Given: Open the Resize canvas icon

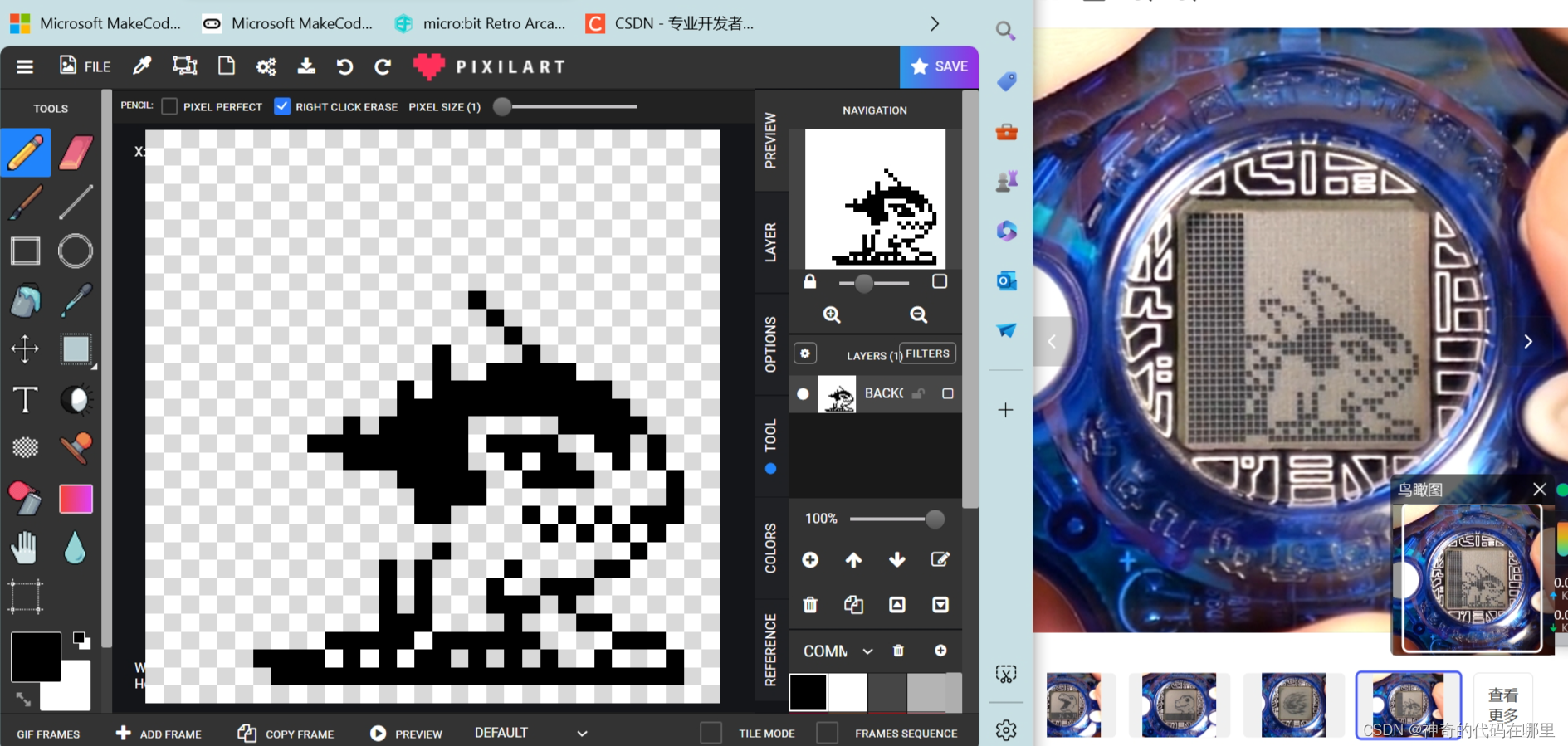Looking at the screenshot, I should coord(184,66).
